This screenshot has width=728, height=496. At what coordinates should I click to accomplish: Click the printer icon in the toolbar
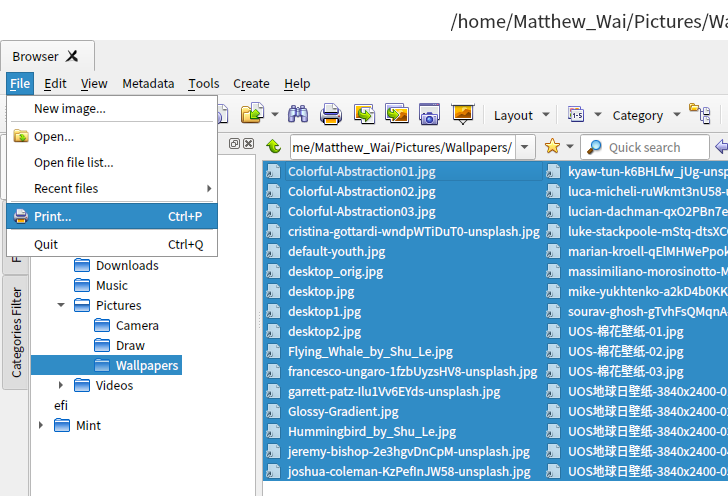coord(331,114)
